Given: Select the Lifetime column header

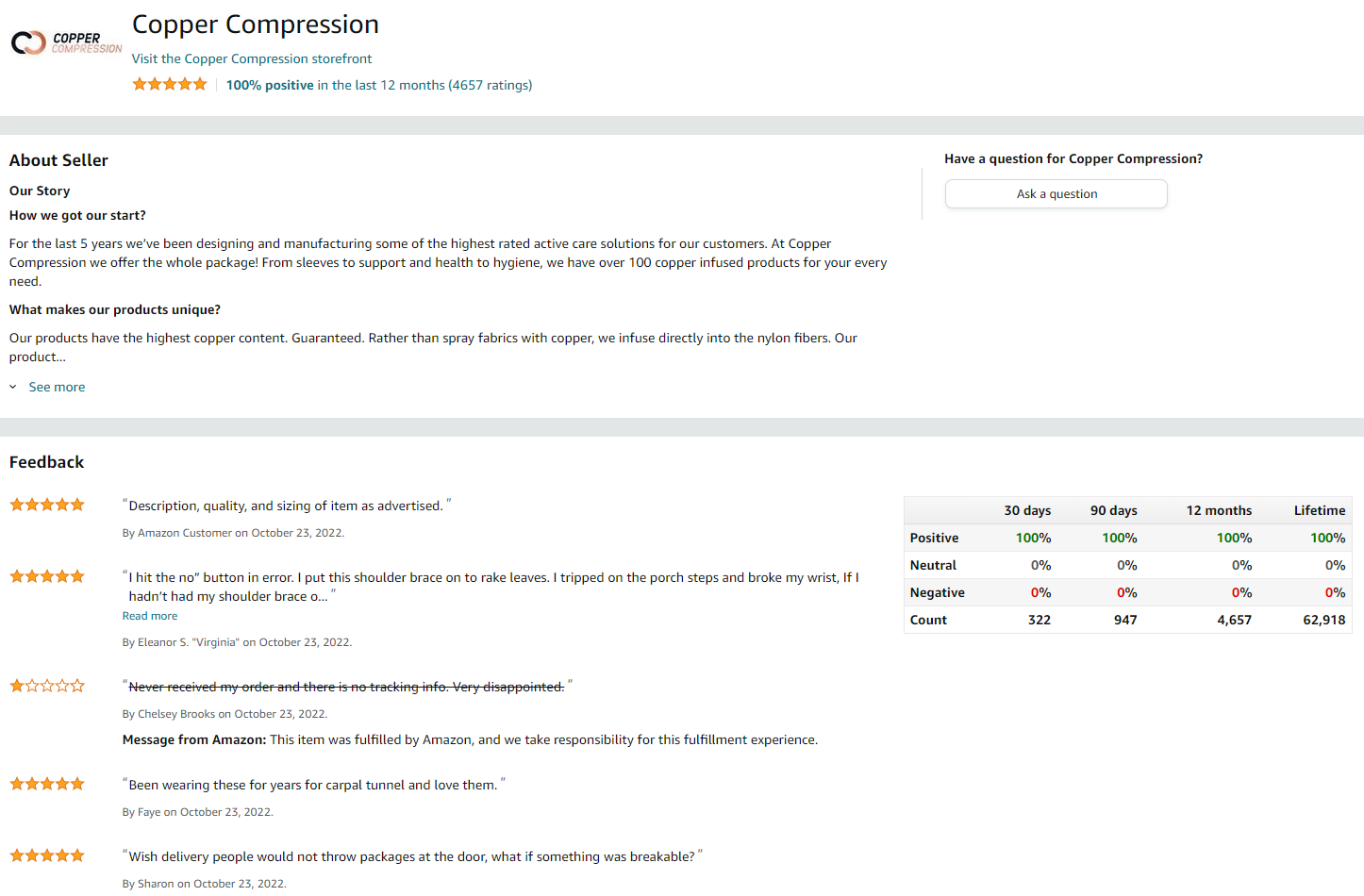Looking at the screenshot, I should tap(1320, 510).
